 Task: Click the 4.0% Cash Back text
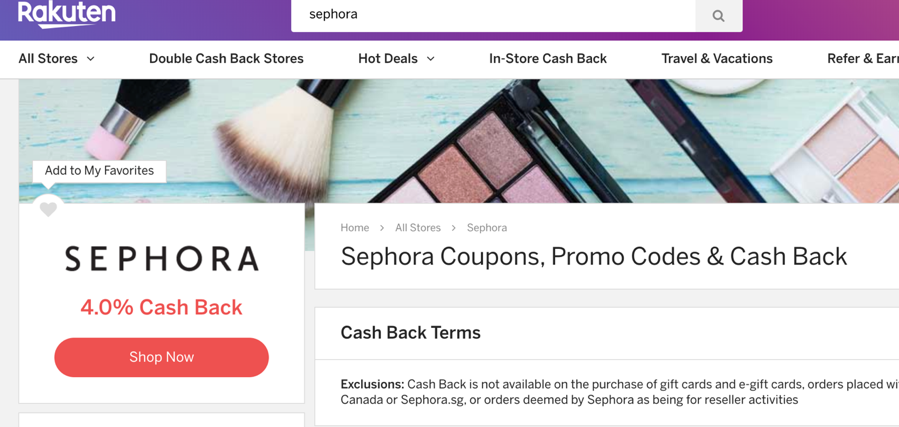162,308
